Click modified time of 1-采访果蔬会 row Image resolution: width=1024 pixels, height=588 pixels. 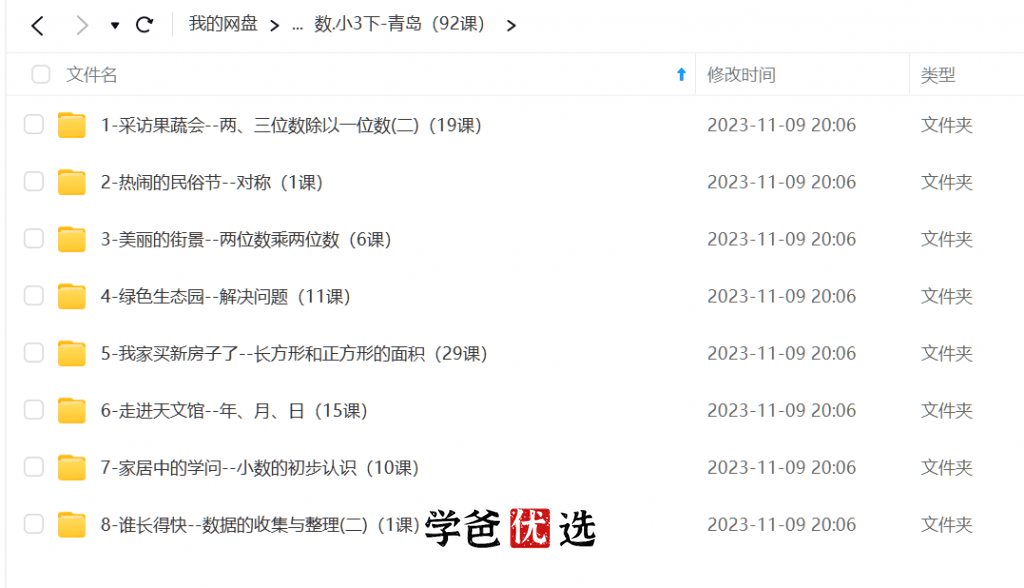pos(782,125)
